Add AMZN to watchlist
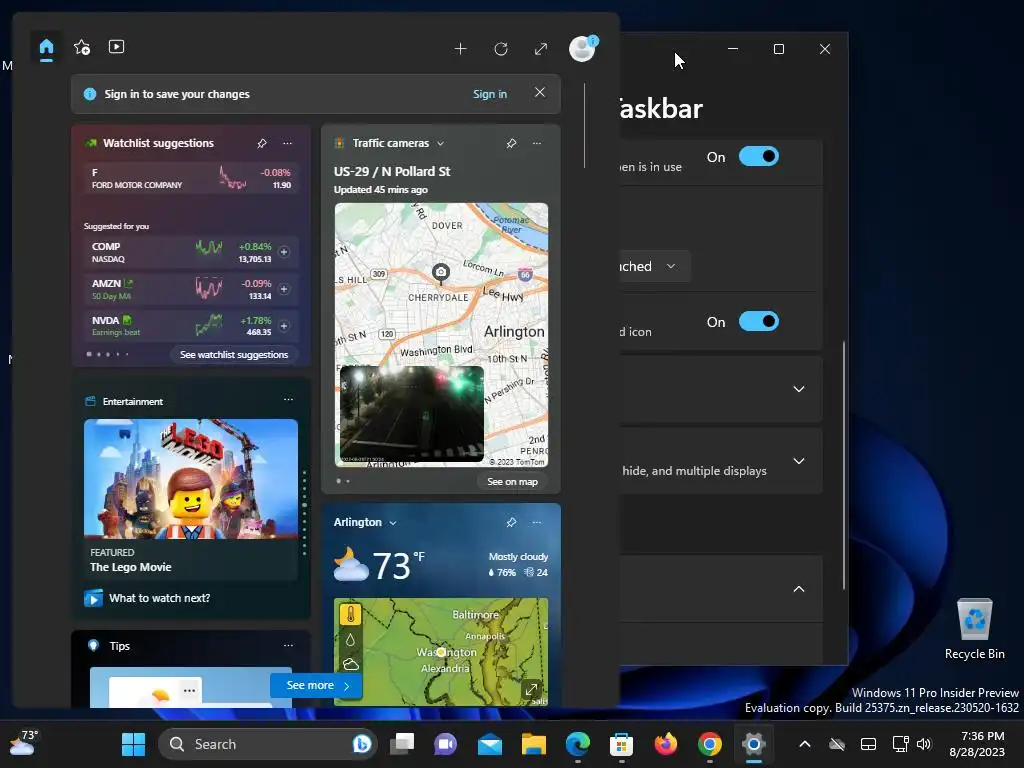The image size is (1024, 768). click(284, 289)
